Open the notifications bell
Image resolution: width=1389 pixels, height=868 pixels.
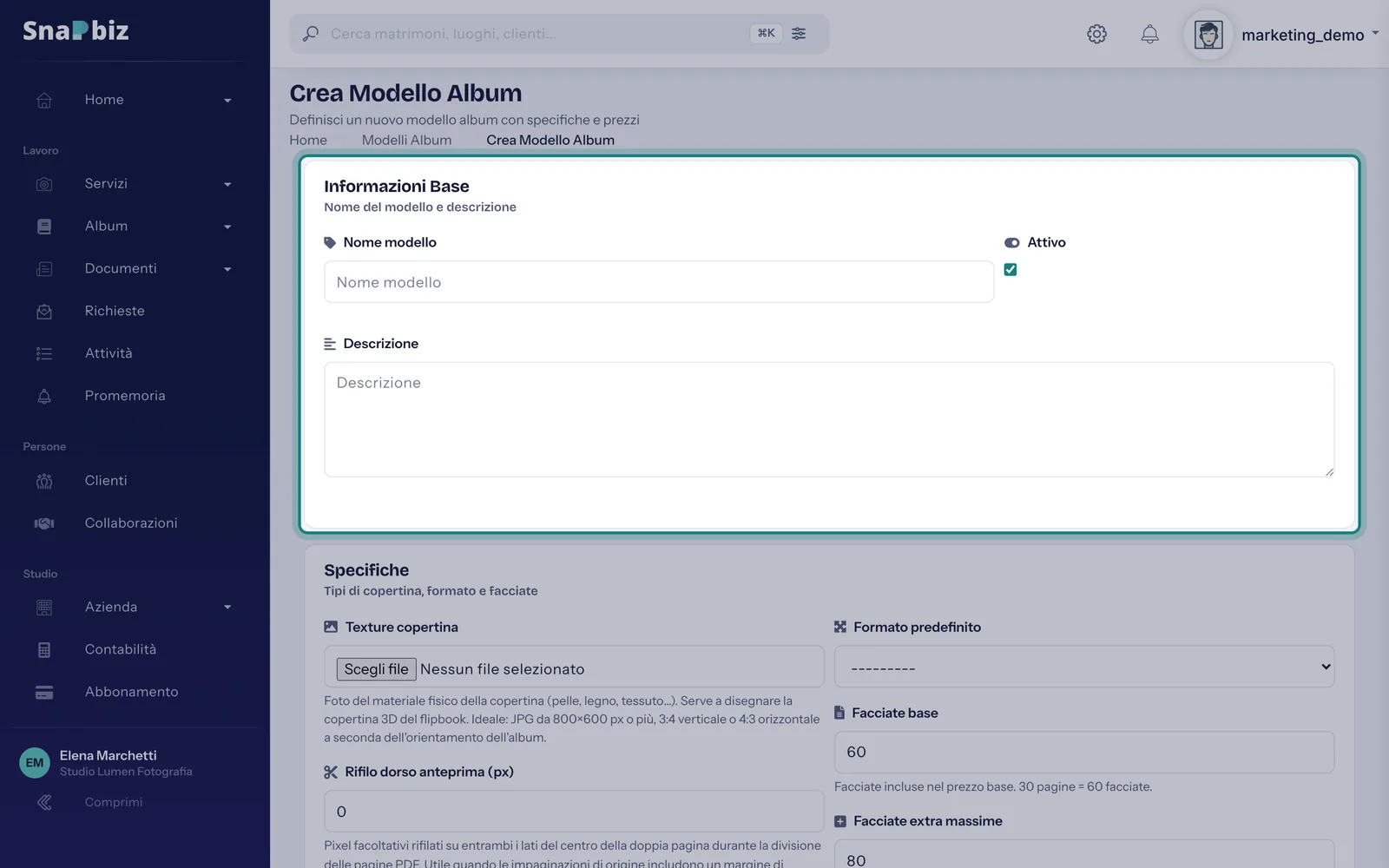1149,34
